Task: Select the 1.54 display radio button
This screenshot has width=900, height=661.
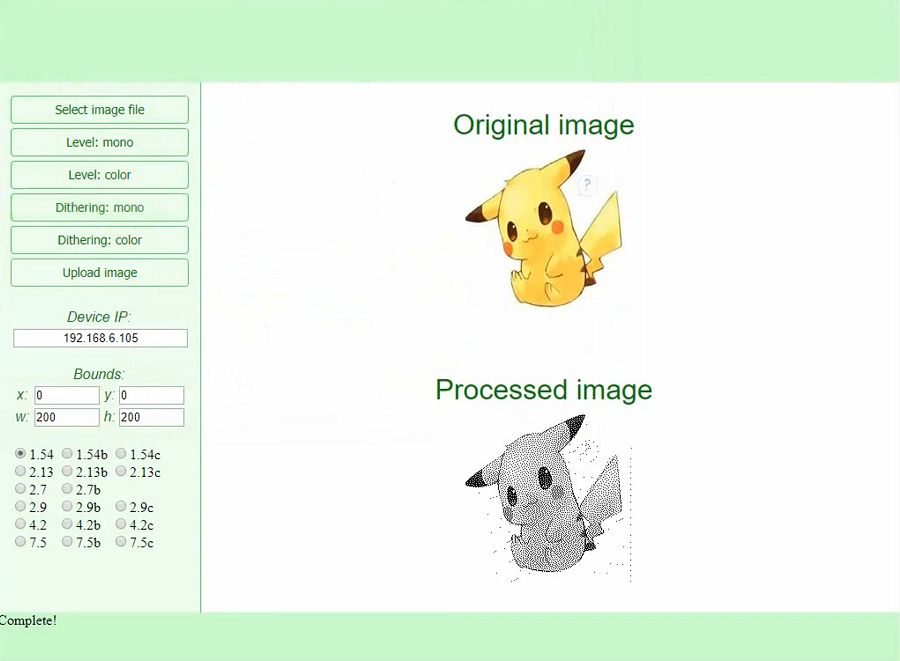Action: click(21, 453)
